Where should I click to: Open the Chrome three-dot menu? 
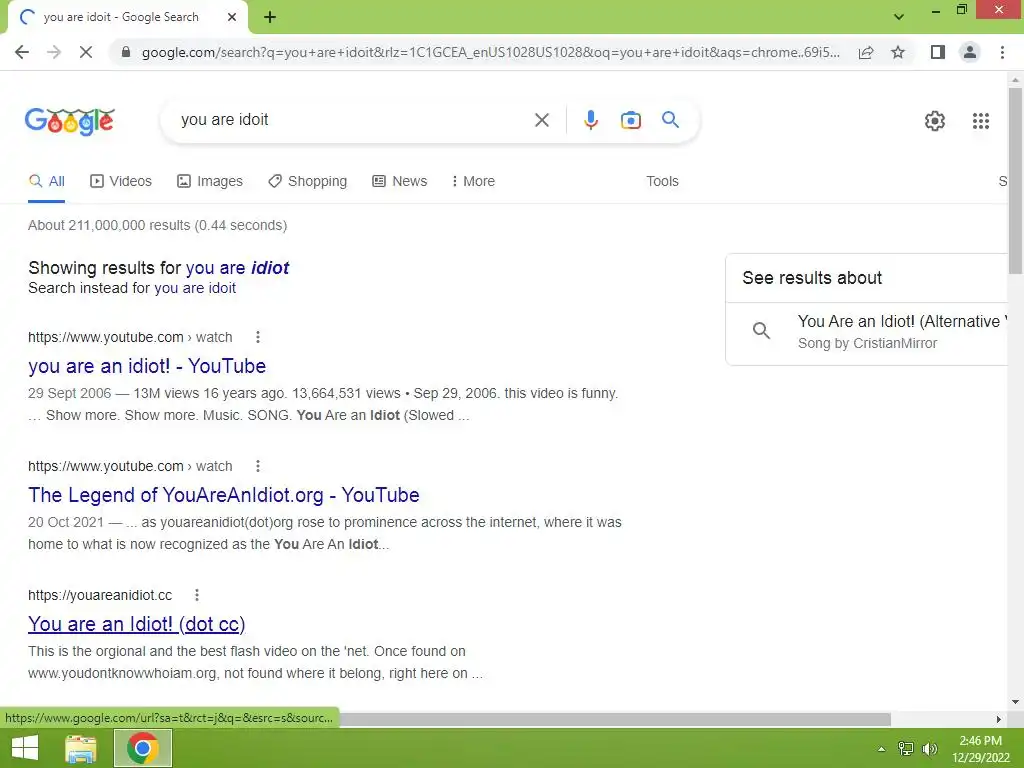pos(1002,52)
